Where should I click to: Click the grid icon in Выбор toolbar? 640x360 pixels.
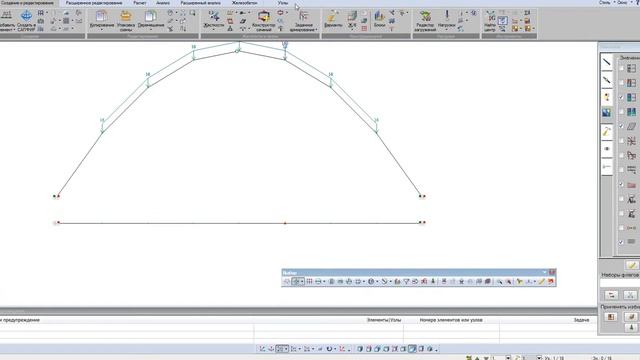coord(309,282)
